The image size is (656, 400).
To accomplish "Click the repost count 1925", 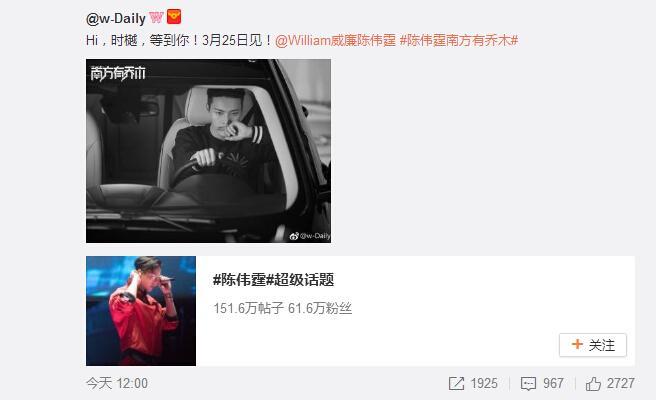I will [x=484, y=383].
